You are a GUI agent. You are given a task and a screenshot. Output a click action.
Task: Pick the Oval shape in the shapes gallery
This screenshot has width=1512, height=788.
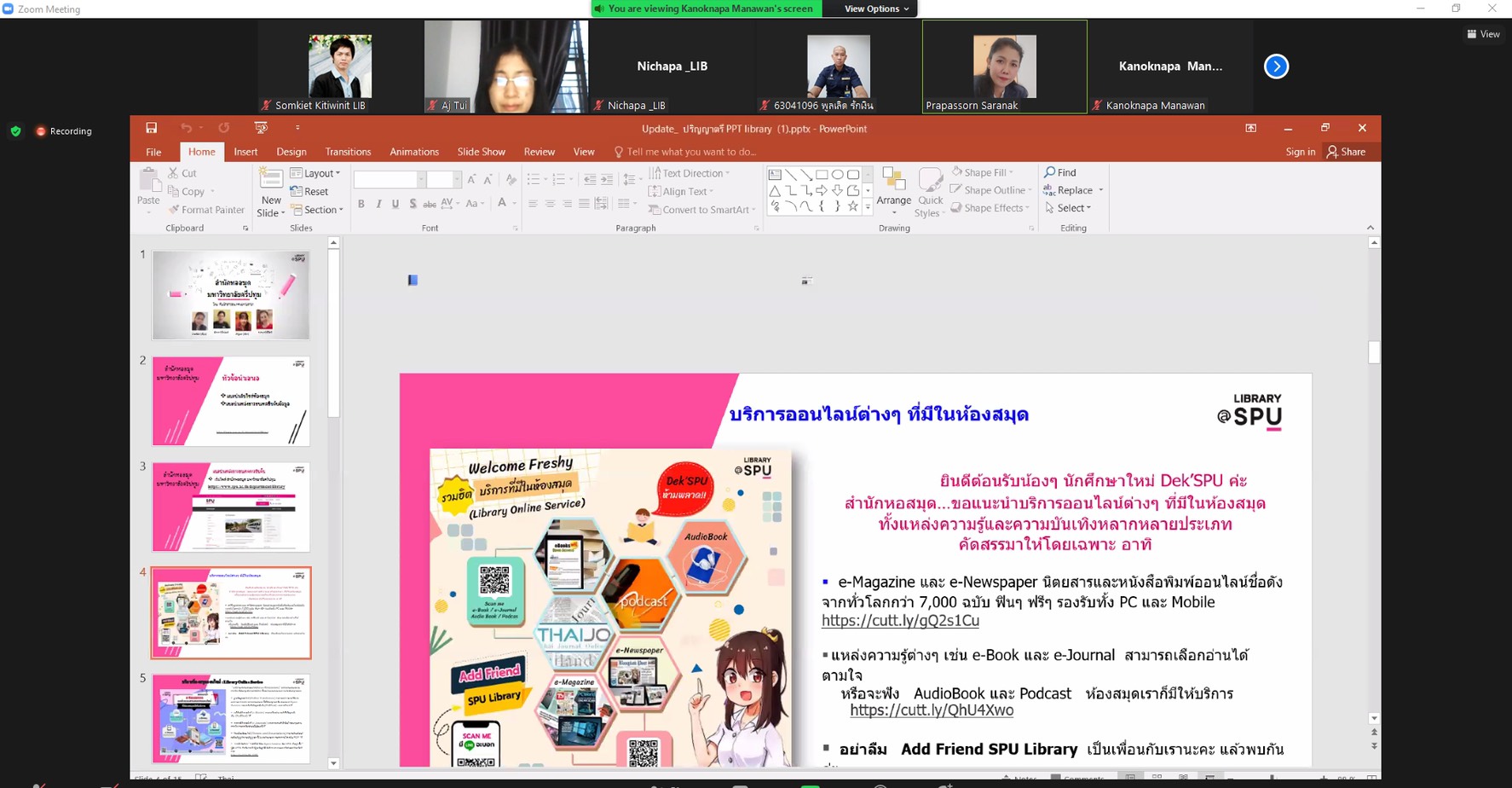pyautogui.click(x=838, y=175)
